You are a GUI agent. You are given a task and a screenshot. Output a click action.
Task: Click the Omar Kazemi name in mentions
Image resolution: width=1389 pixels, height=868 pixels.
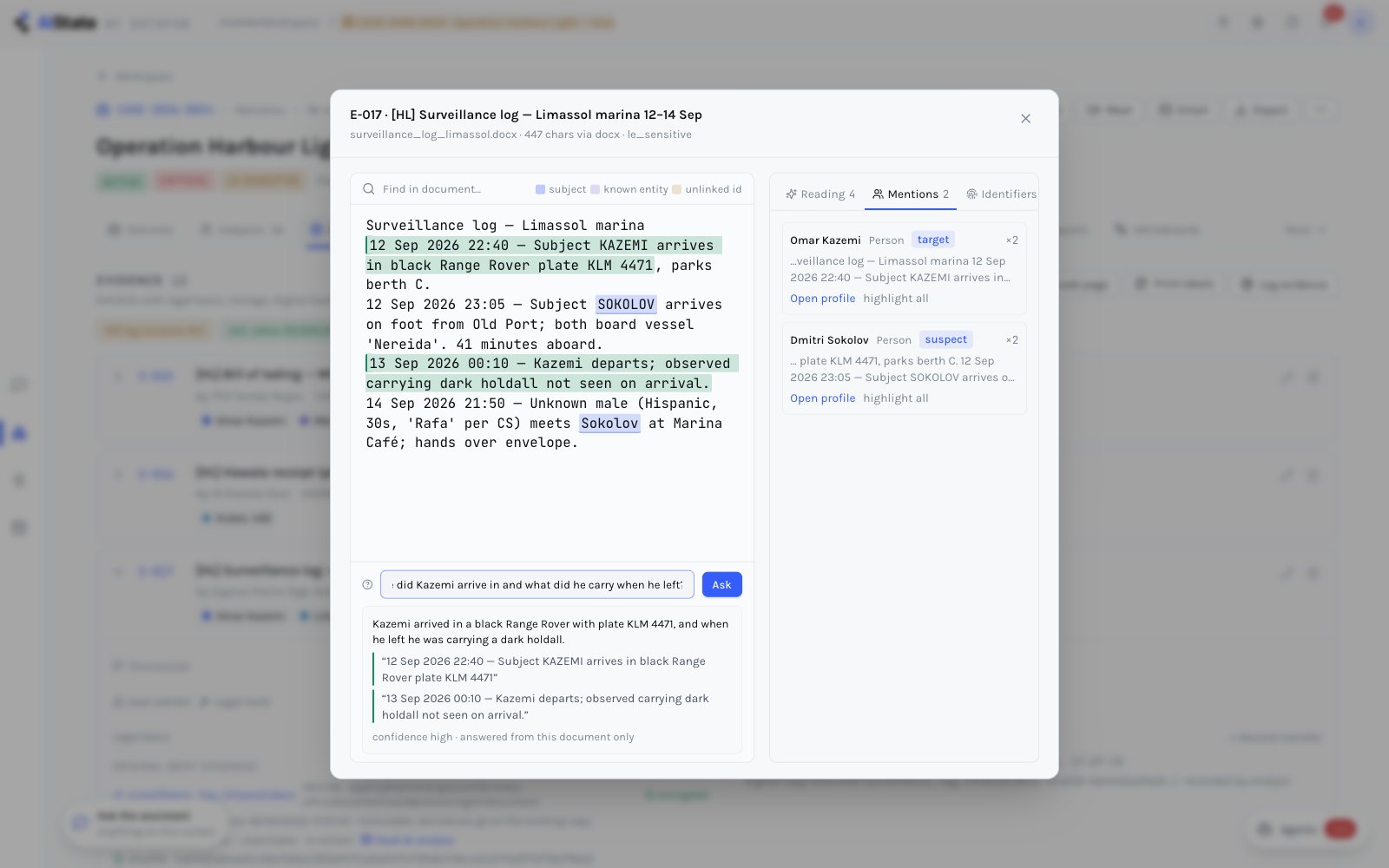click(x=826, y=240)
